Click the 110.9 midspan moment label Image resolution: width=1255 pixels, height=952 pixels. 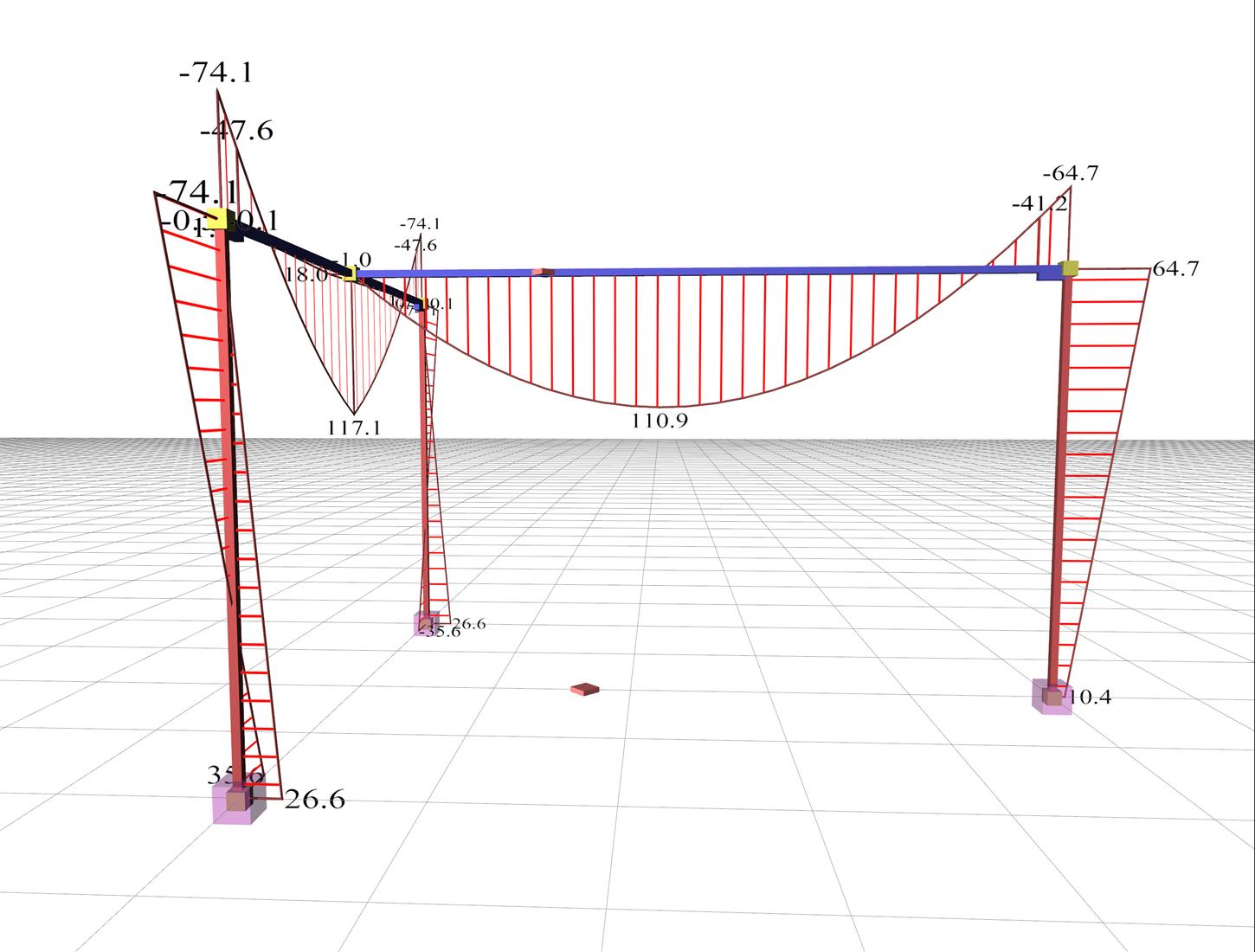(660, 421)
